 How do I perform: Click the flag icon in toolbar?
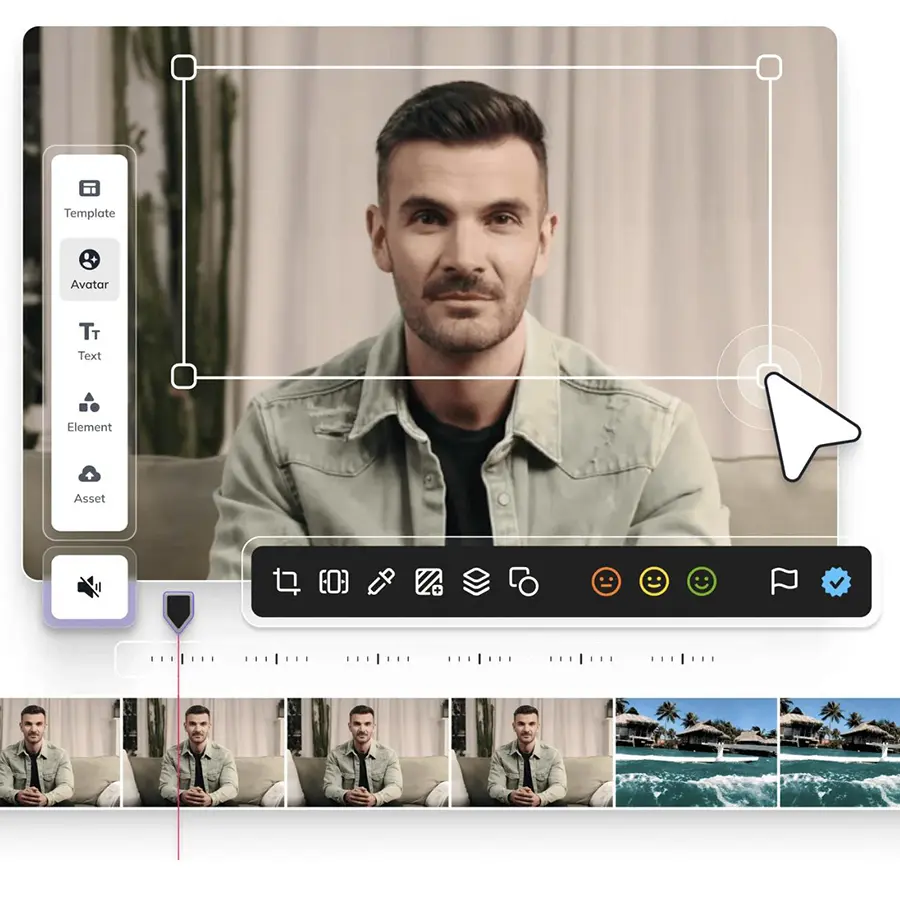point(783,581)
